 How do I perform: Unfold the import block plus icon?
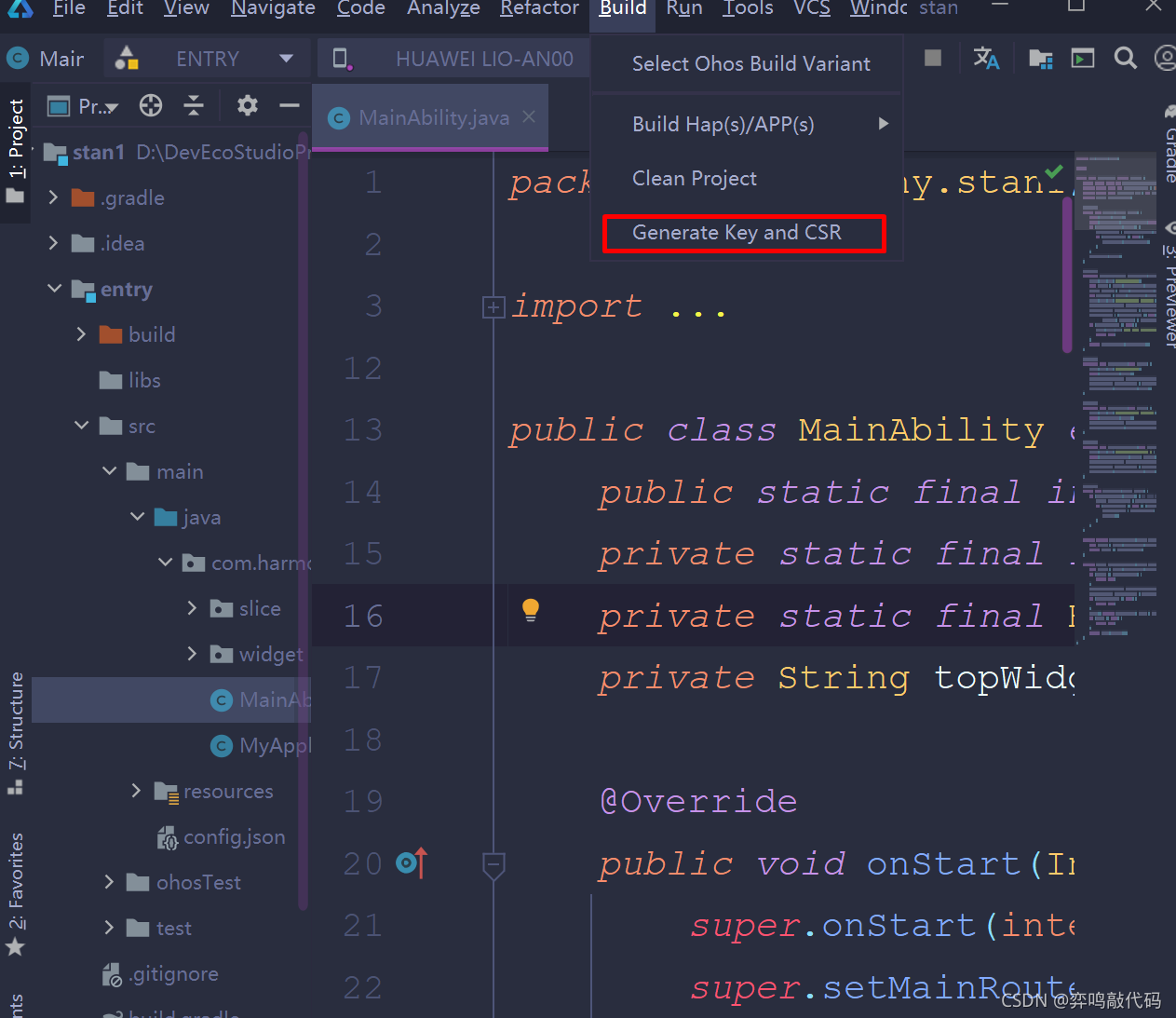click(x=493, y=306)
